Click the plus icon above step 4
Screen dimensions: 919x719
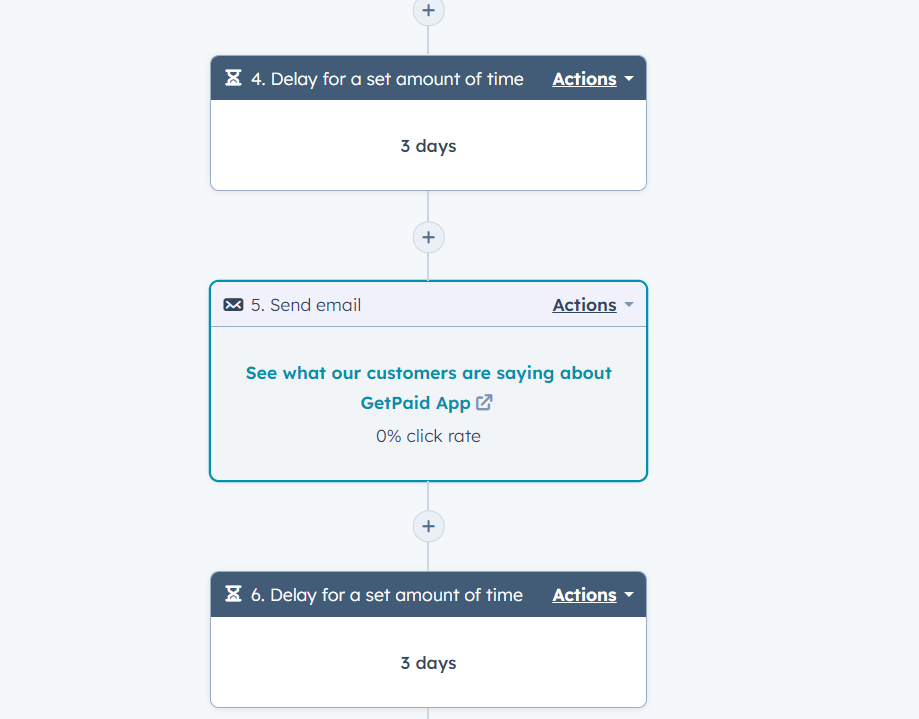(428, 11)
